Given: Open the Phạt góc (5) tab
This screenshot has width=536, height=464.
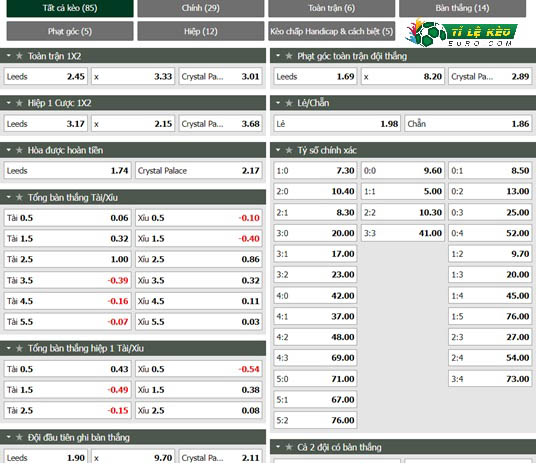Looking at the screenshot, I should [70, 31].
